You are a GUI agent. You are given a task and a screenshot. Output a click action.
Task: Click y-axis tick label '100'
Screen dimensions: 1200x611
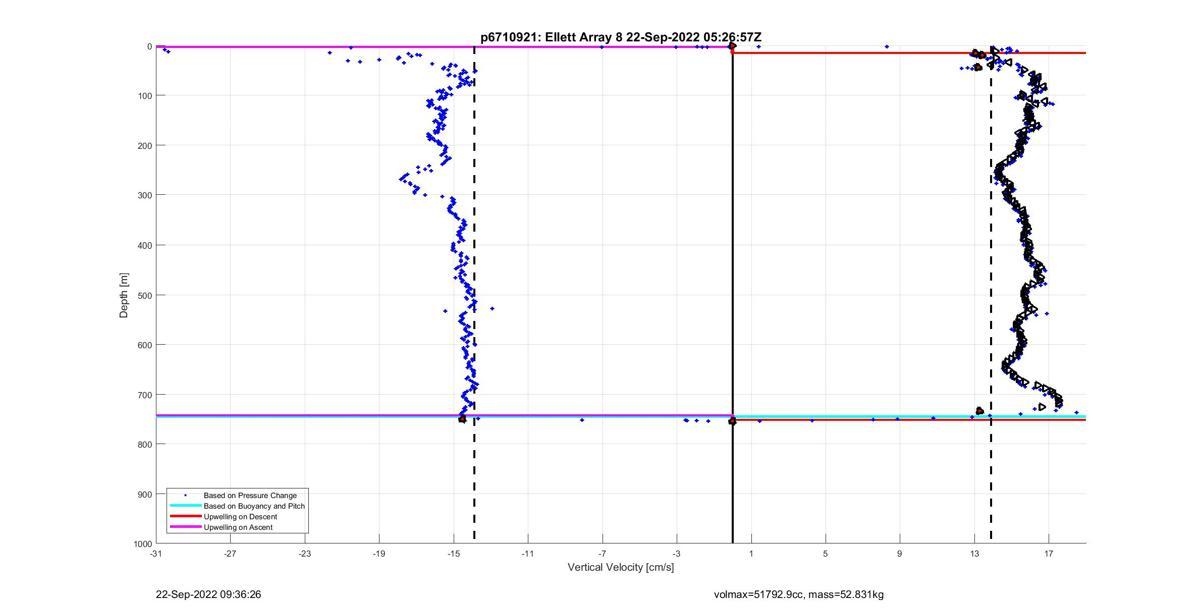144,96
